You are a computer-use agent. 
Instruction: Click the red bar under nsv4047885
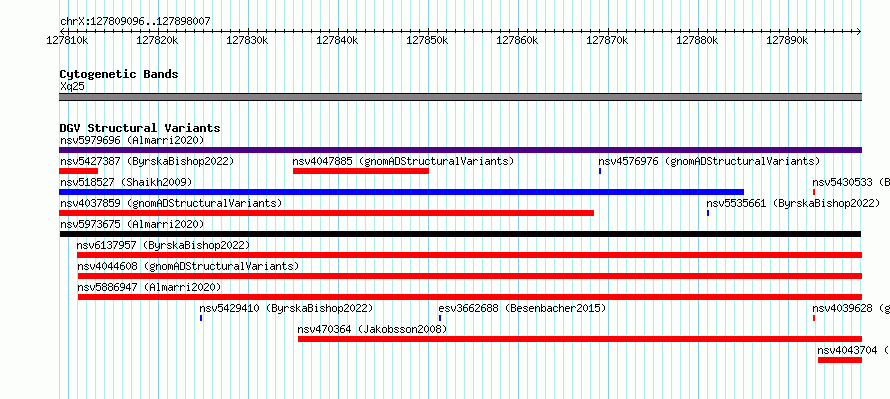(x=361, y=171)
